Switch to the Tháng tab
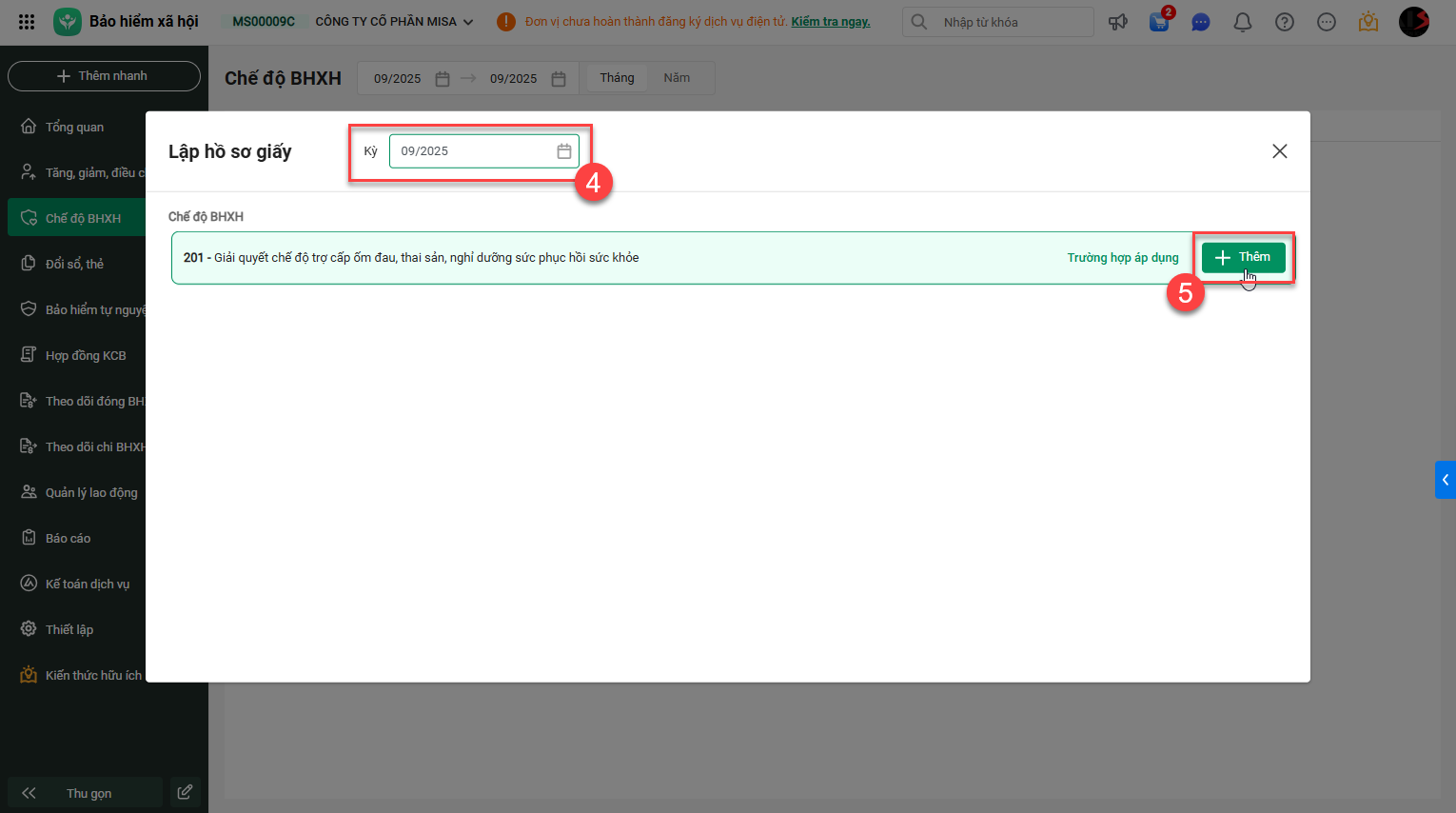Image resolution: width=1456 pixels, height=813 pixels. click(617, 78)
